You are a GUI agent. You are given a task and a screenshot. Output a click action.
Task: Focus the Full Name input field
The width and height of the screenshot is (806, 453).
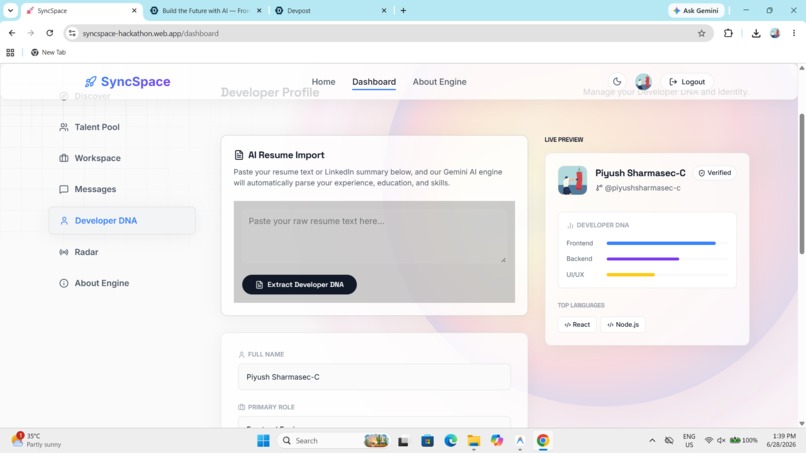(x=374, y=377)
